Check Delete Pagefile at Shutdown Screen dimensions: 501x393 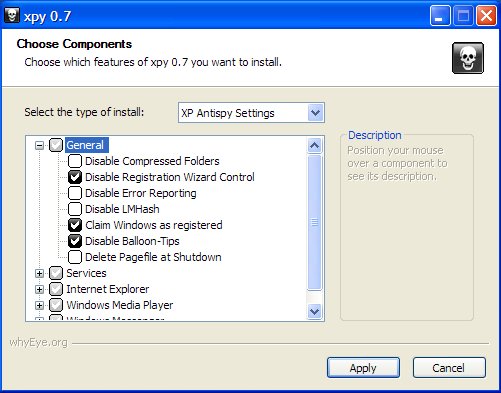pos(75,257)
